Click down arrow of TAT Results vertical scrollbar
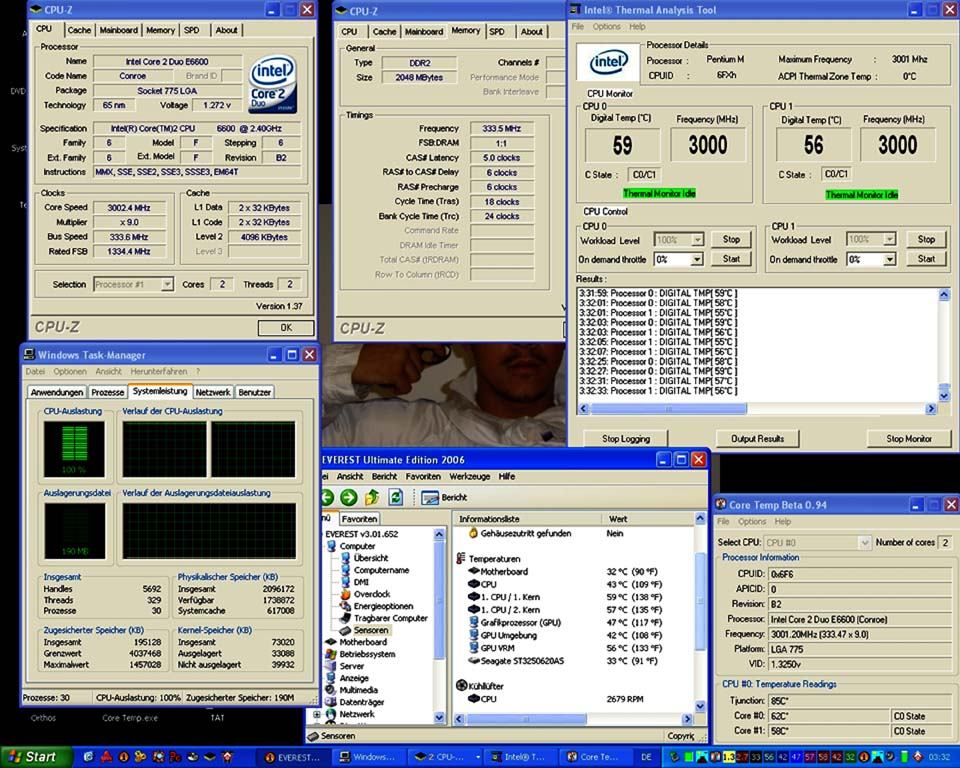 (x=943, y=396)
